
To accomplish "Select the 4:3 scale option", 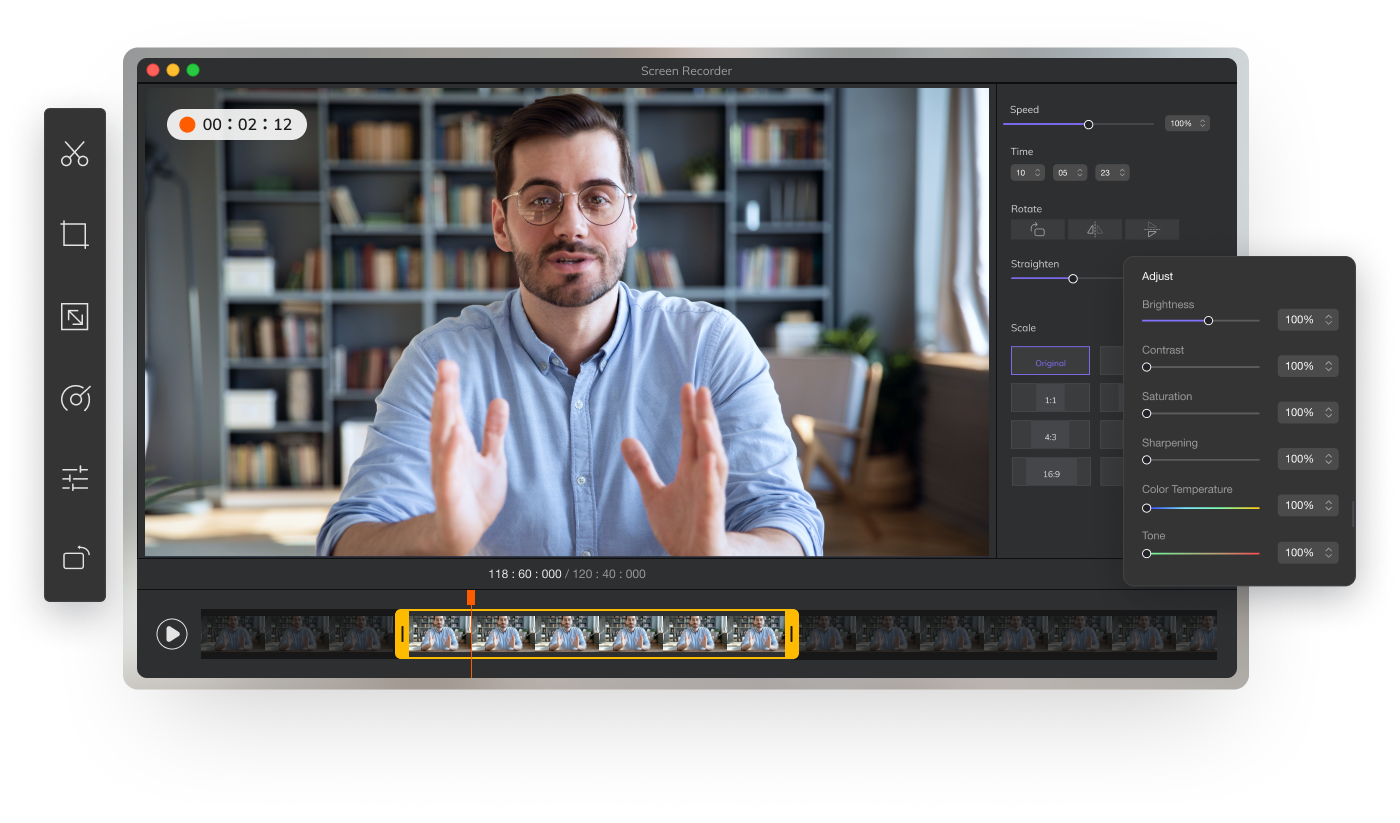I will click(1050, 435).
